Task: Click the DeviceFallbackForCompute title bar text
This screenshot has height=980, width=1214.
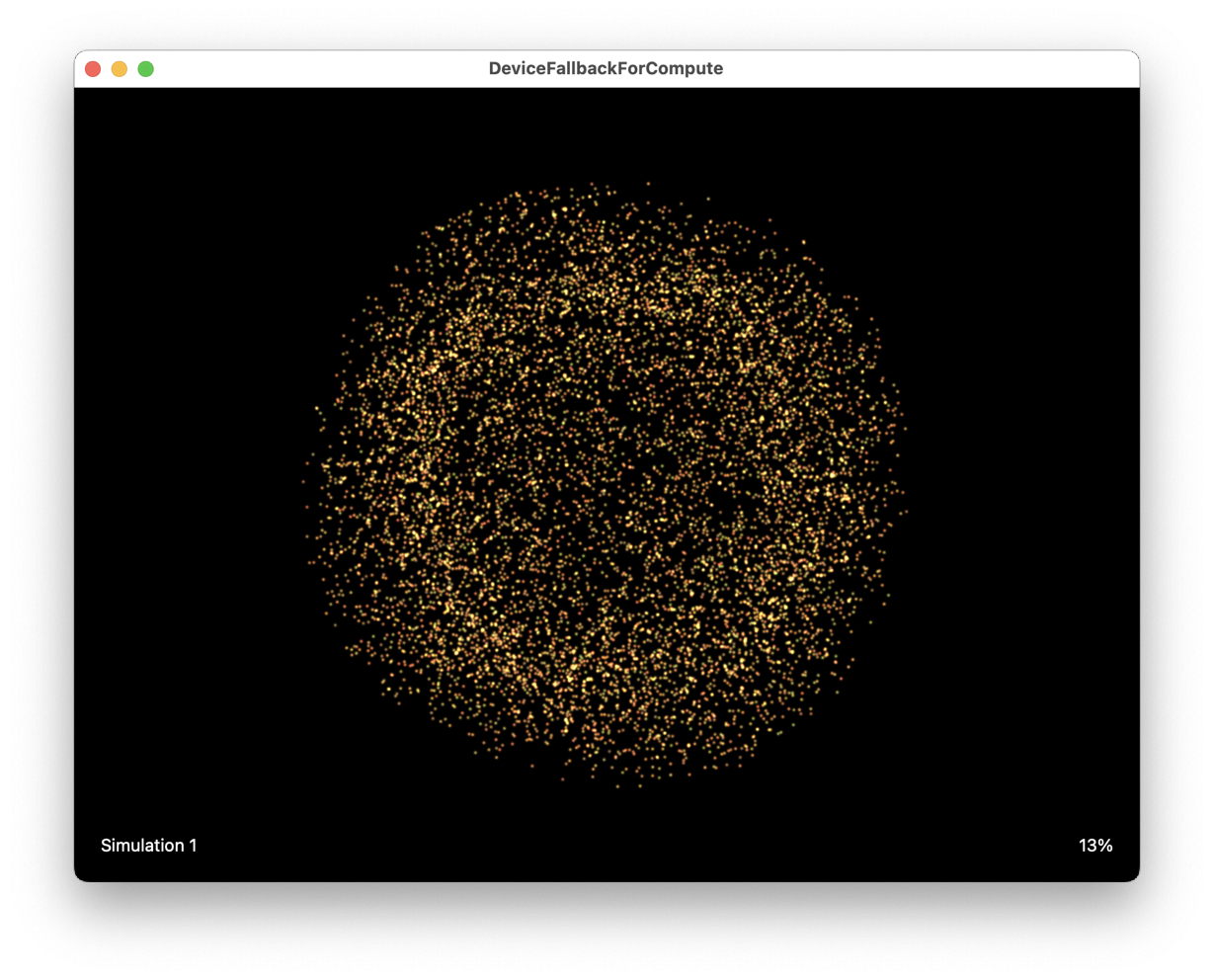Action: coord(606,68)
